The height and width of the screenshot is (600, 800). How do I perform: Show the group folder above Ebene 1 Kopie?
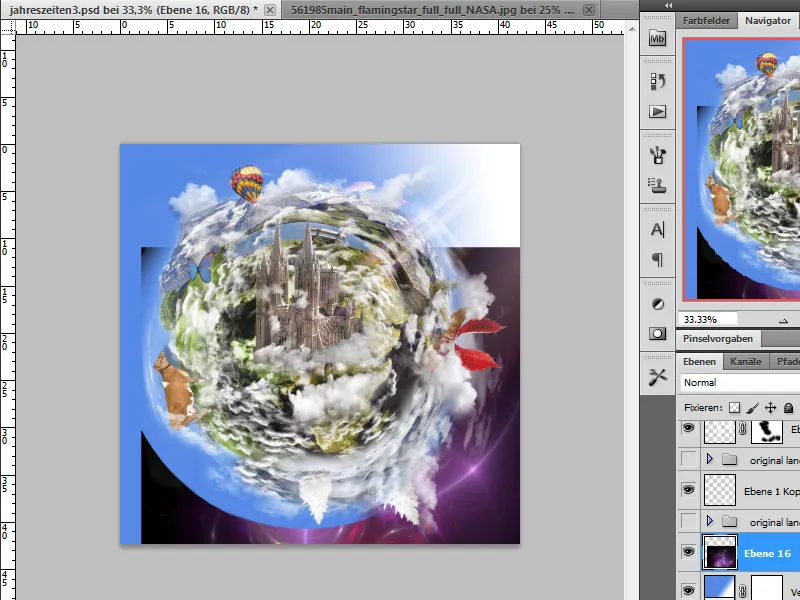(x=688, y=460)
